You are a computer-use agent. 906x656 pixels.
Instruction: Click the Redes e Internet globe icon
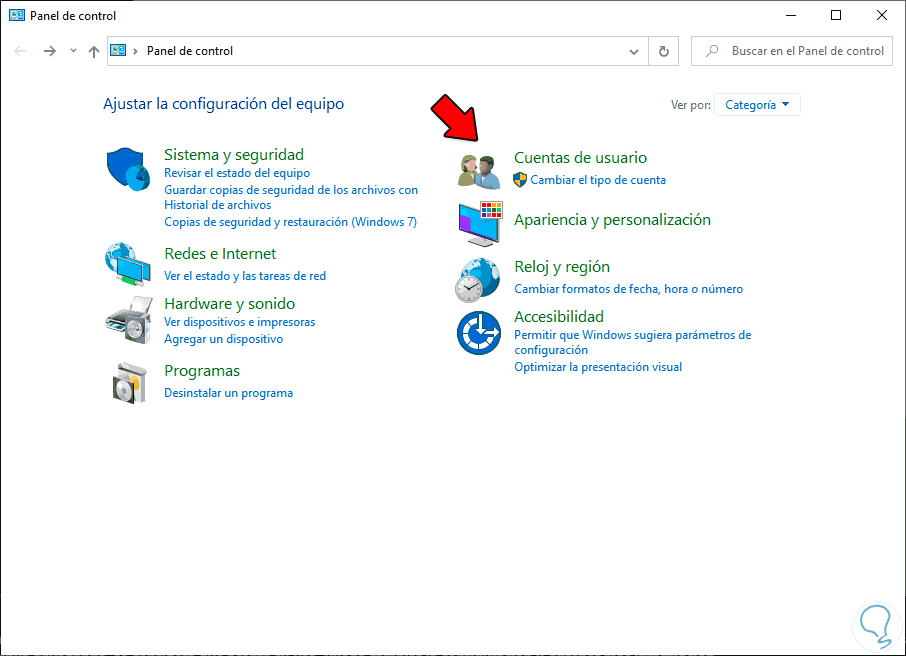point(128,264)
